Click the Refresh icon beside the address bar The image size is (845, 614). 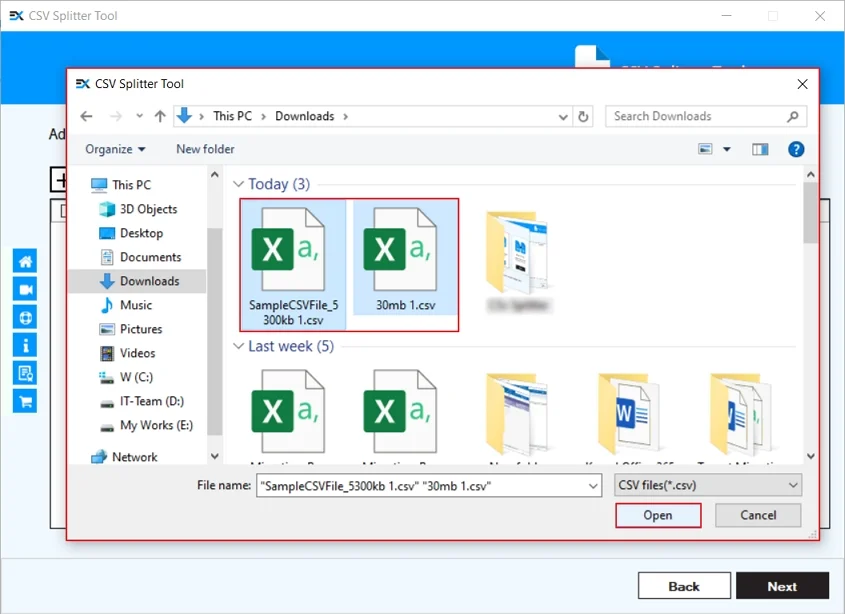click(584, 116)
